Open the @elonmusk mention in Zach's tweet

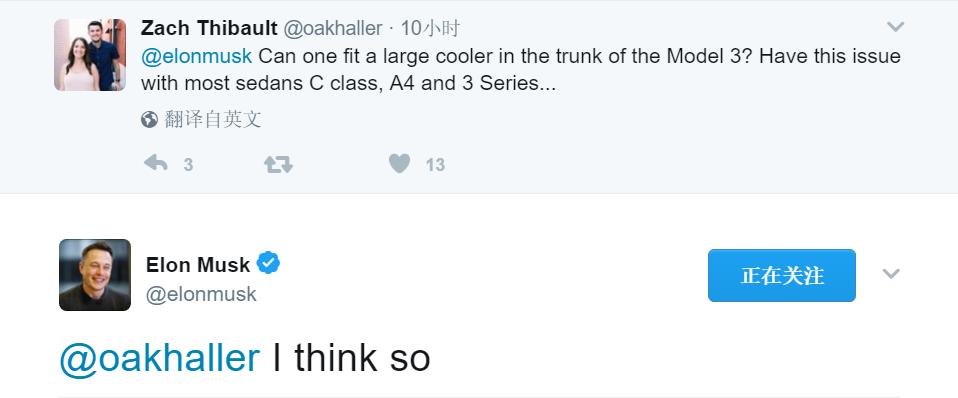[x=196, y=56]
